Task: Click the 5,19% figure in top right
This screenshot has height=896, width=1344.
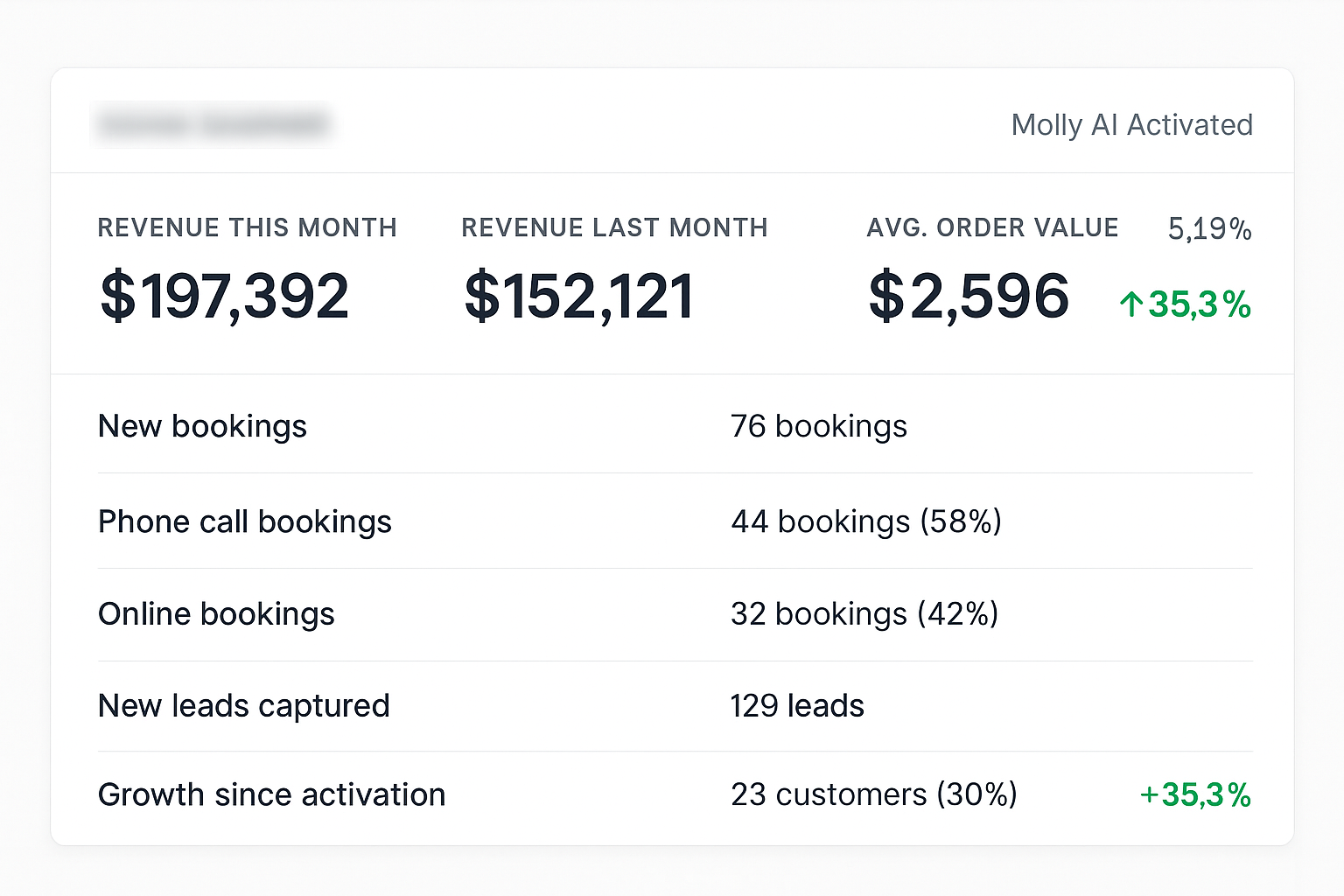Action: point(1210,229)
